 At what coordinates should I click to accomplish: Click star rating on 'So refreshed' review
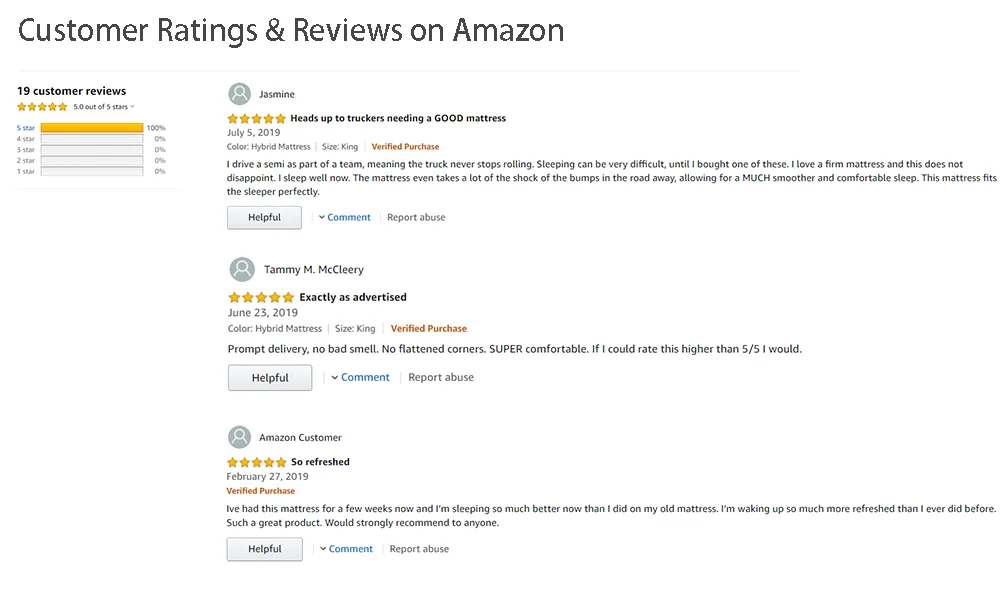[256, 462]
